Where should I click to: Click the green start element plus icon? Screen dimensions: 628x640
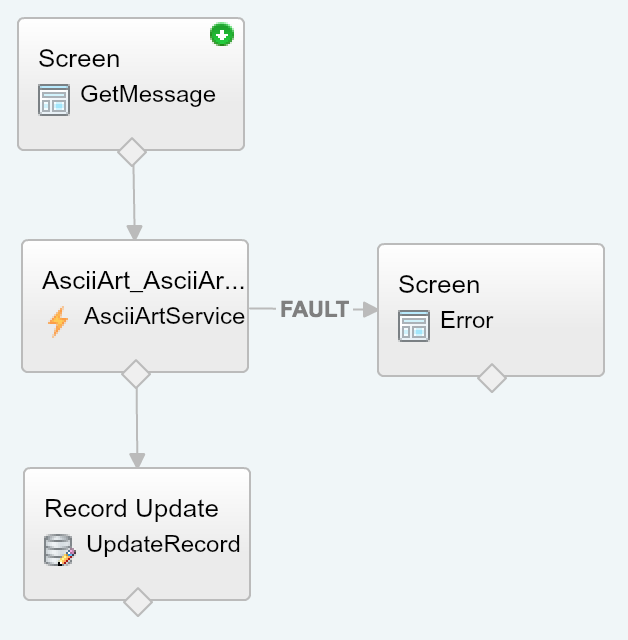(x=221, y=36)
